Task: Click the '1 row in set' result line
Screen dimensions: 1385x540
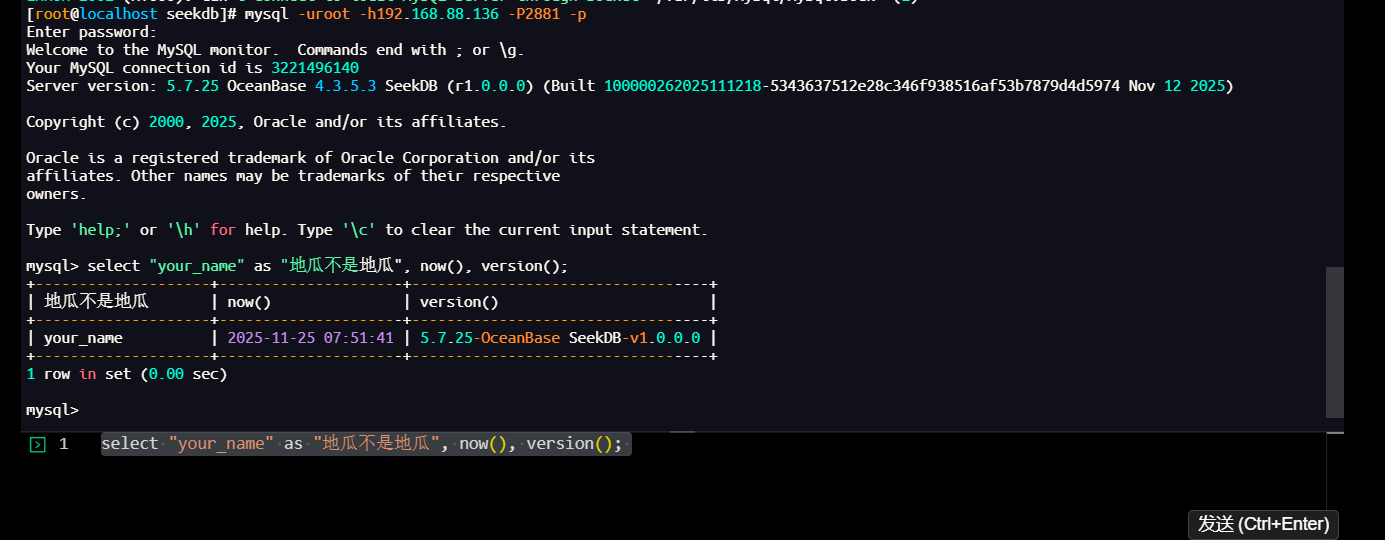Action: pos(126,374)
